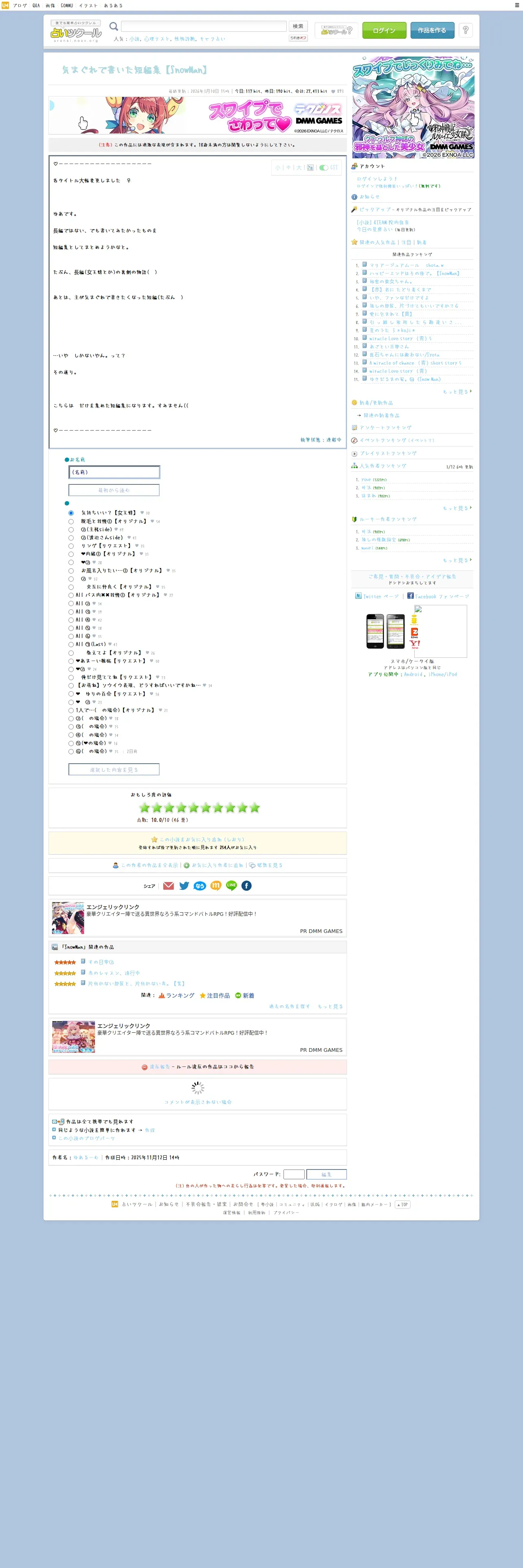Click the speech bubble 感想を見る icon
The width and height of the screenshot is (523, 1568).
coord(252,865)
